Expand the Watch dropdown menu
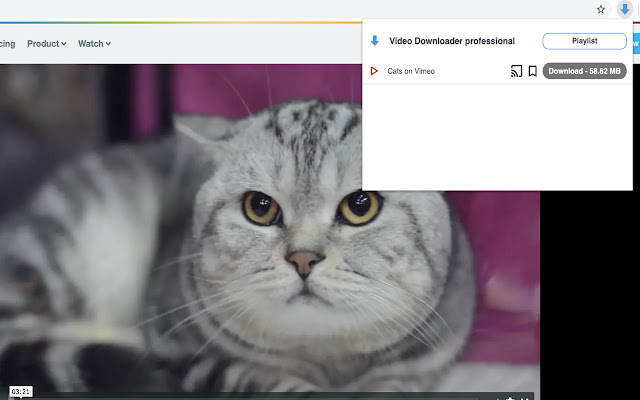640x400 pixels. click(94, 44)
